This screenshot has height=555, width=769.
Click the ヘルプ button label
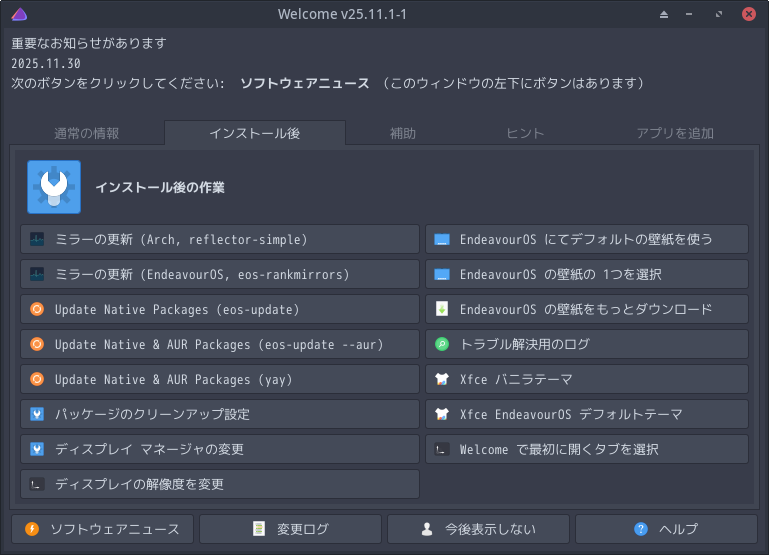(x=678, y=529)
